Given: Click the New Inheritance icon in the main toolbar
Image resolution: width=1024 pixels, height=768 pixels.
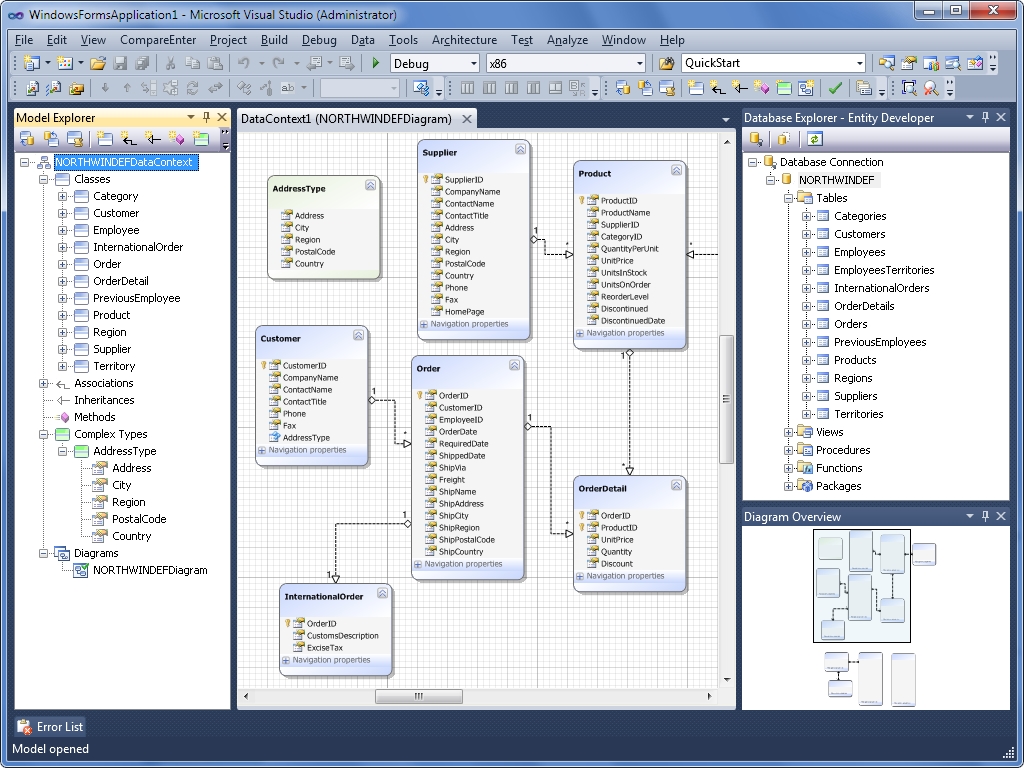Looking at the screenshot, I should coord(739,88).
